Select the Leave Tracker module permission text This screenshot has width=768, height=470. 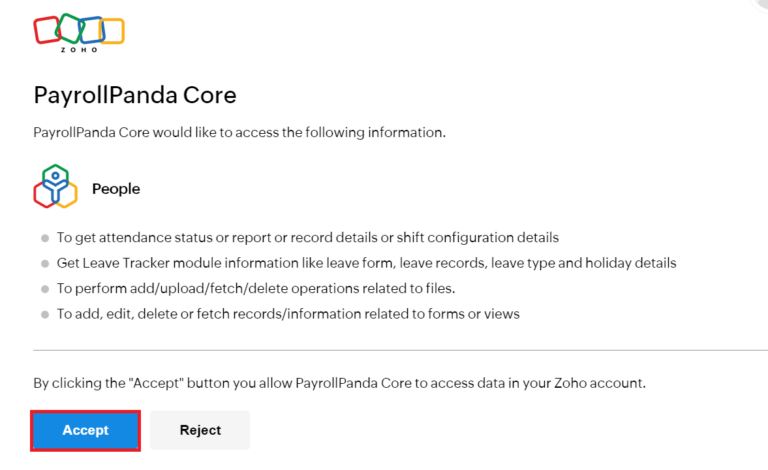pos(366,263)
